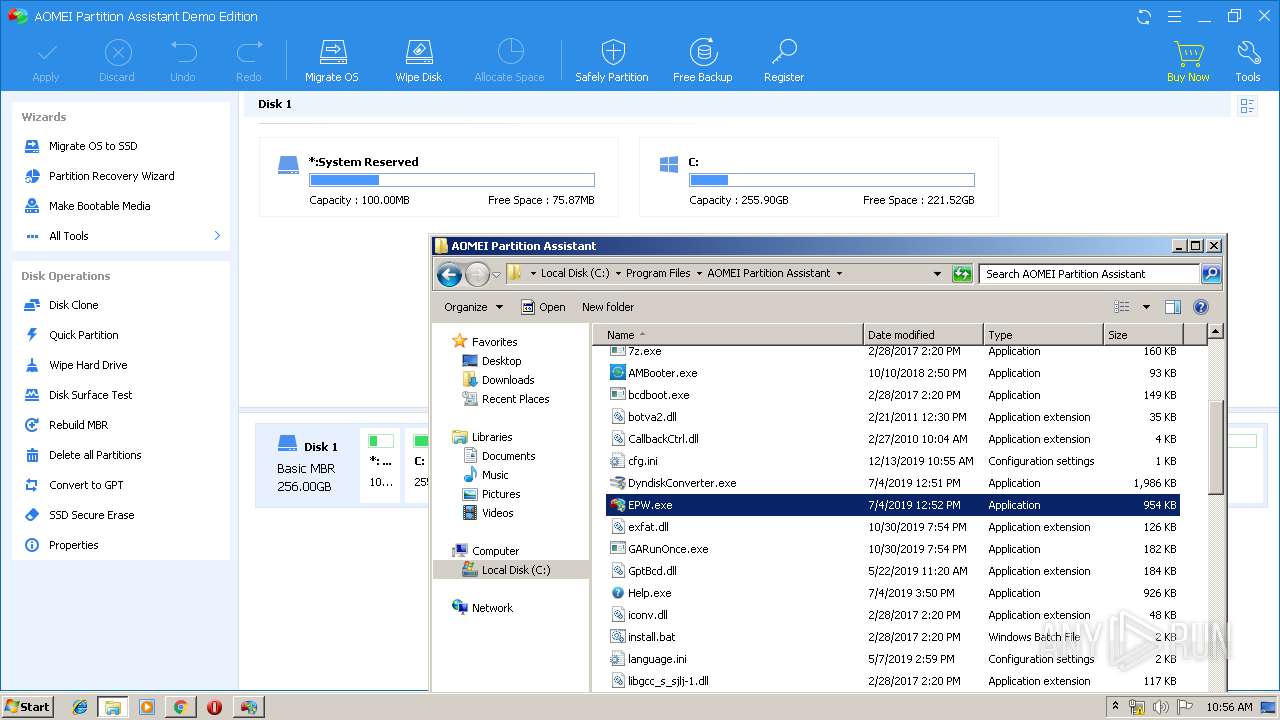Click the Redo toolbar icon
Viewport: 1280px width, 720px height.
click(x=249, y=61)
